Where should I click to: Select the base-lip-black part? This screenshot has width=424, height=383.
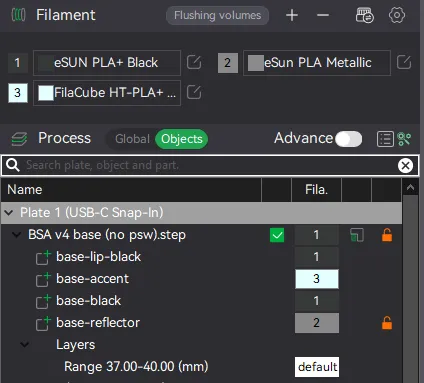pos(98,257)
